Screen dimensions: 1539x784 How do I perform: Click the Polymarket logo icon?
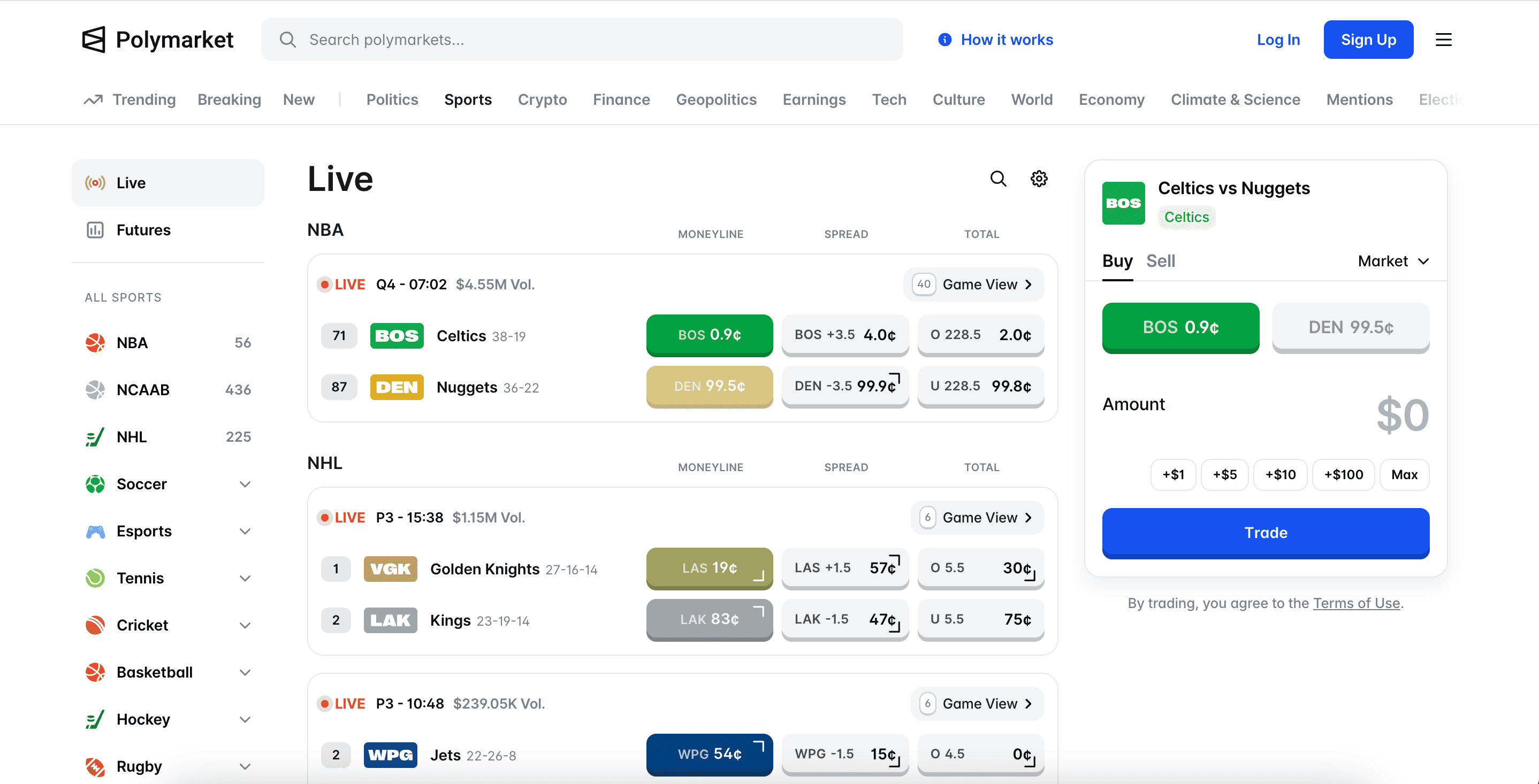coord(94,40)
